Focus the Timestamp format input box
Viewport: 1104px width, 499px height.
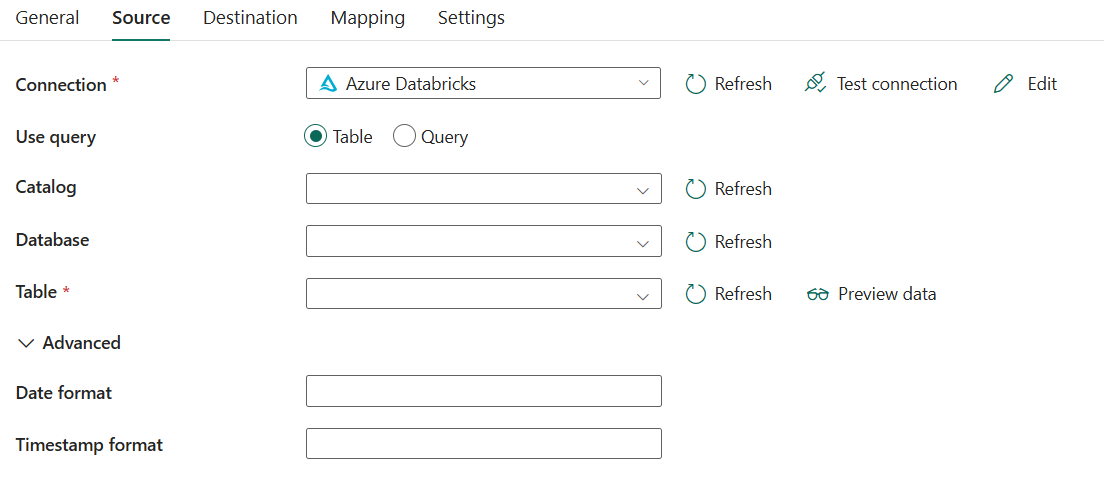(484, 443)
